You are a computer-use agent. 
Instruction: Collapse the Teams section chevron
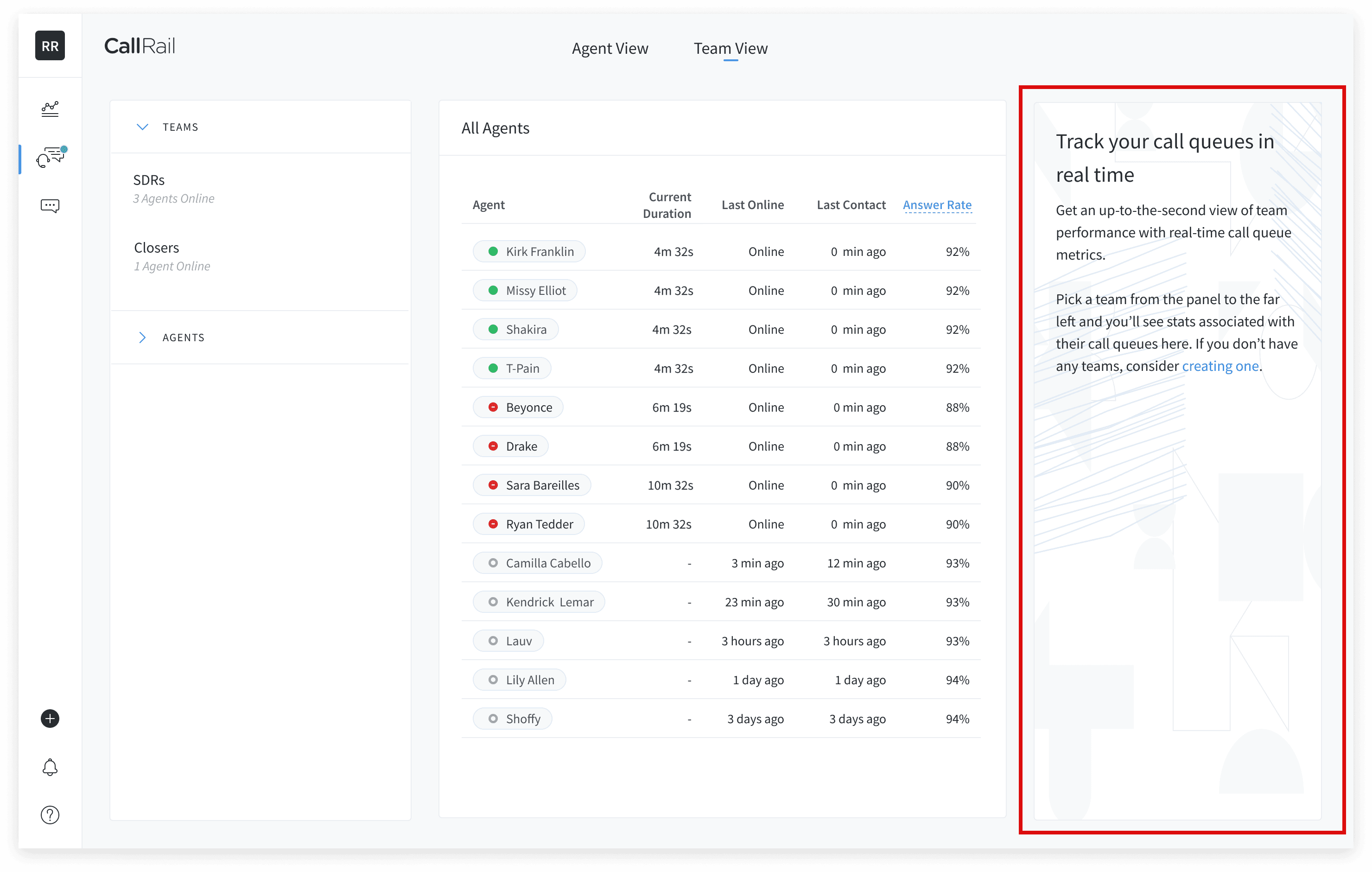pyautogui.click(x=142, y=127)
